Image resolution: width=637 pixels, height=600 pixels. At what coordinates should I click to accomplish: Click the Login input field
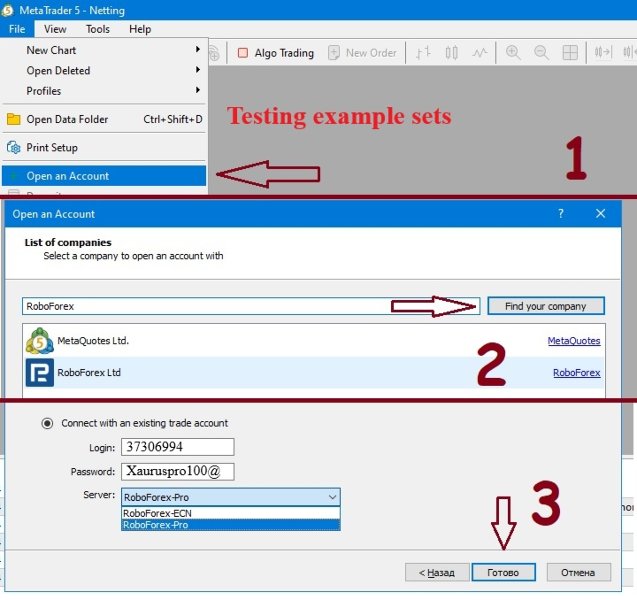pyautogui.click(x=178, y=447)
